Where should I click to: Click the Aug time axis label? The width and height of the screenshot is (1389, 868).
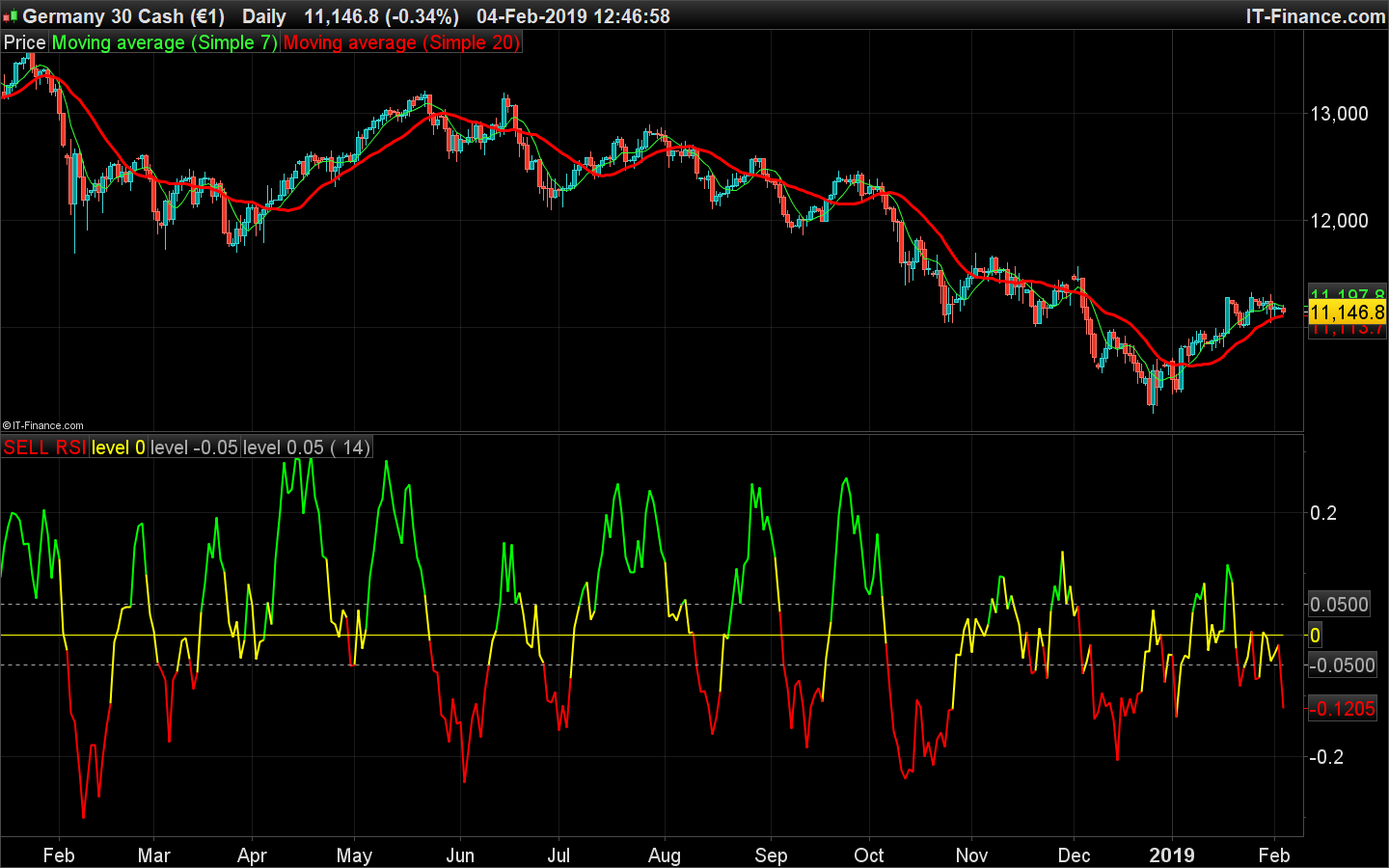665,855
